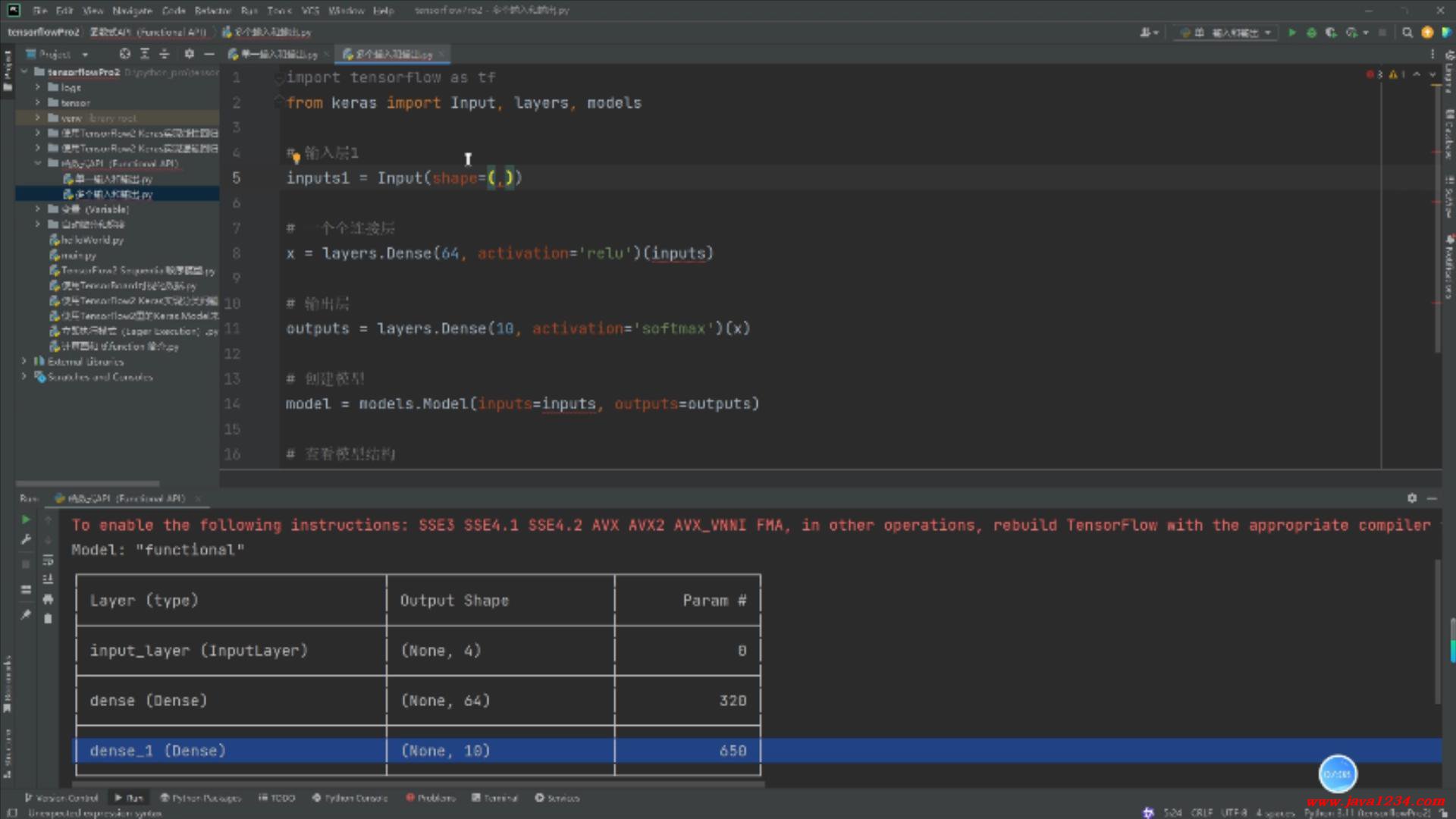Image resolution: width=1456 pixels, height=819 pixels.
Task: Open Terminal tool window tab
Action: (x=494, y=798)
